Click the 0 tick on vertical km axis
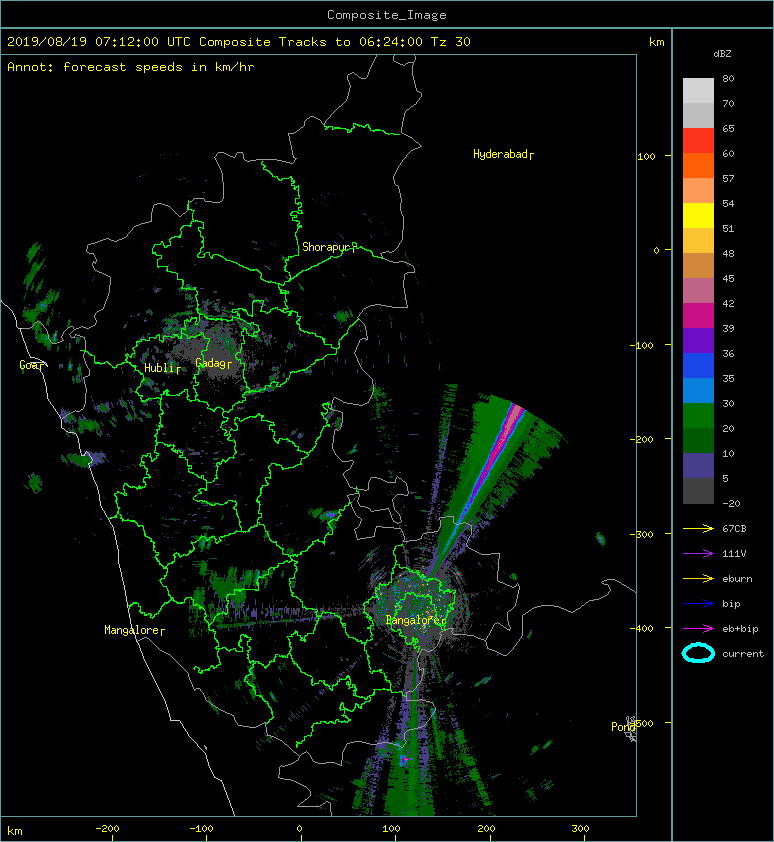Screen dimensions: 774x842 click(x=656, y=250)
